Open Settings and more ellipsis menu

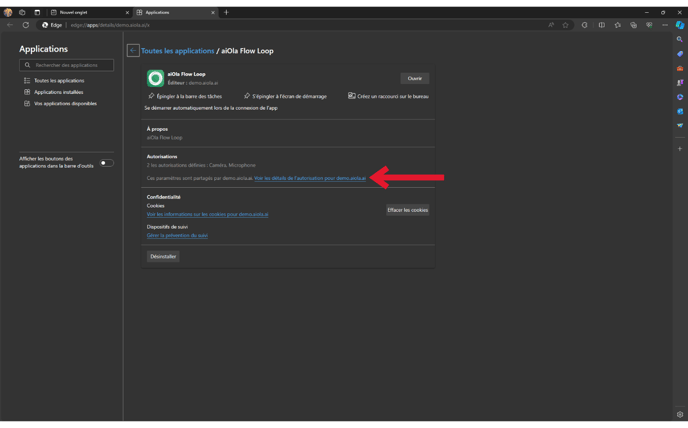(x=665, y=25)
